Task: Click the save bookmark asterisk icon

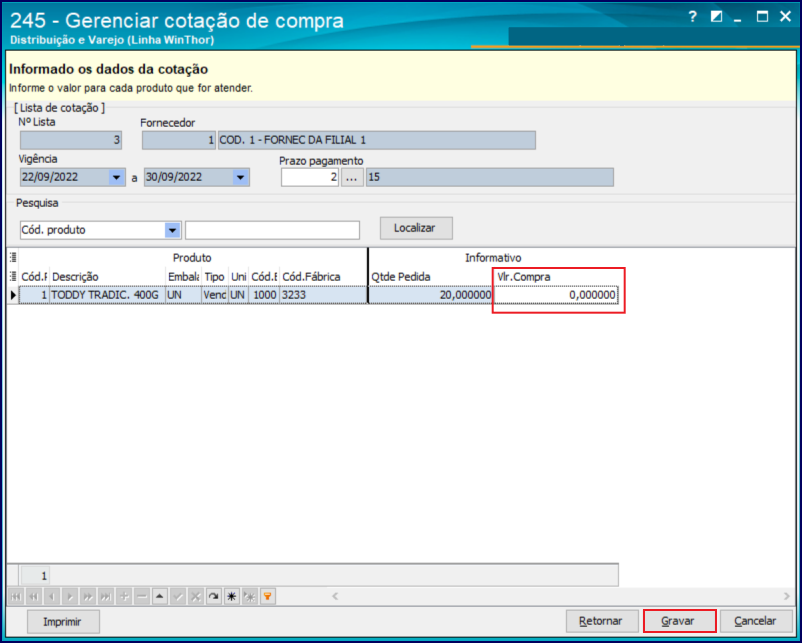Action: click(x=232, y=596)
